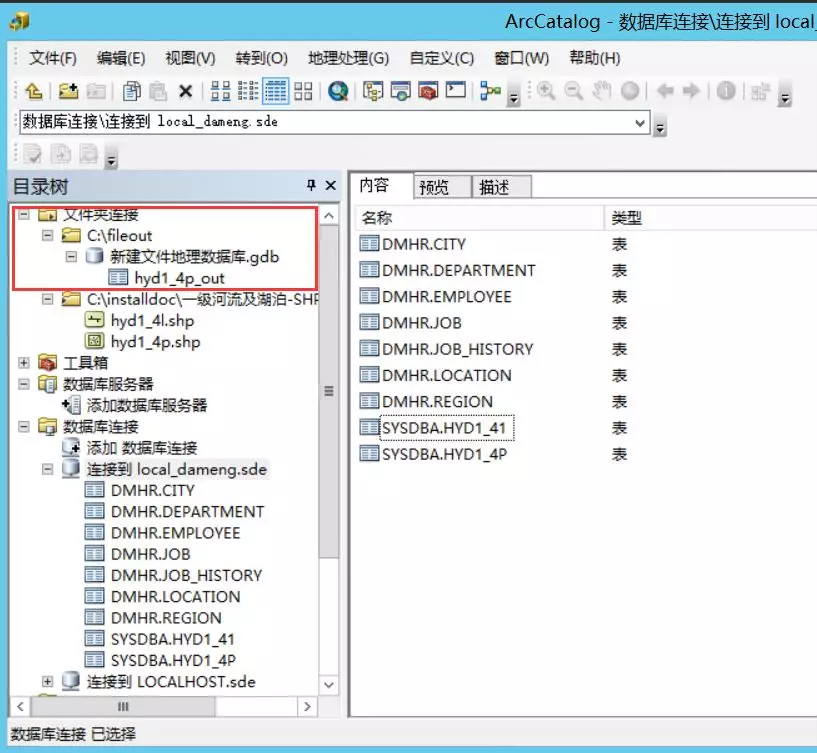Image resolution: width=817 pixels, height=753 pixels.
Task: Select DMHR.EMPLOYEE in contents list
Action: (447, 297)
